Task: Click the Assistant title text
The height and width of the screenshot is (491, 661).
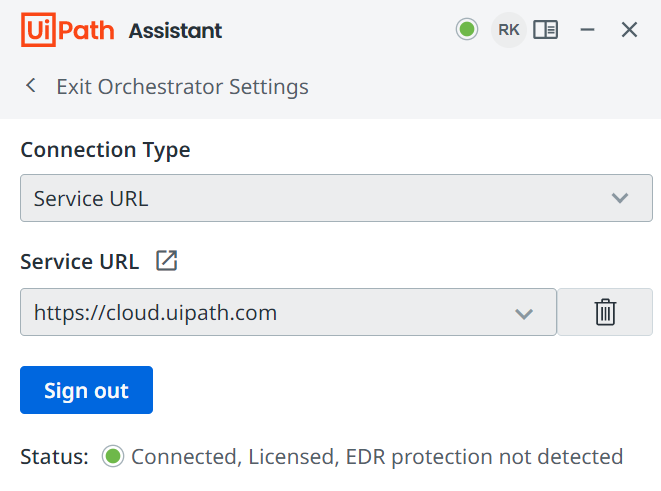Action: 175,31
